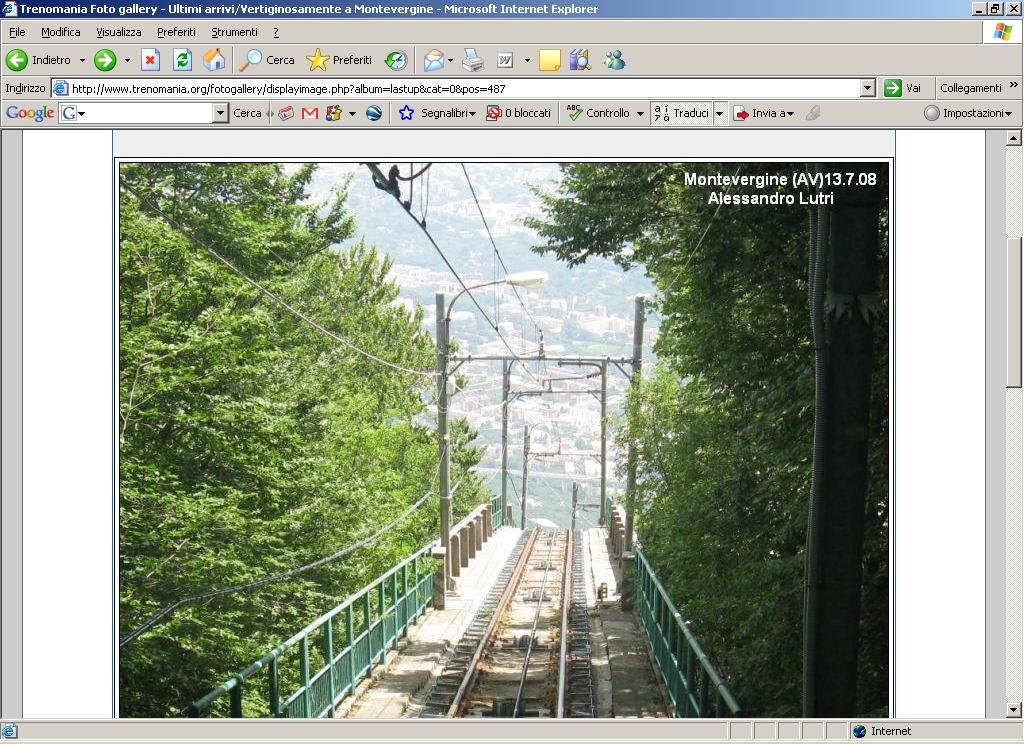Expand the mail icon dropdown arrow
Screen dimensions: 1024x744
point(451,60)
